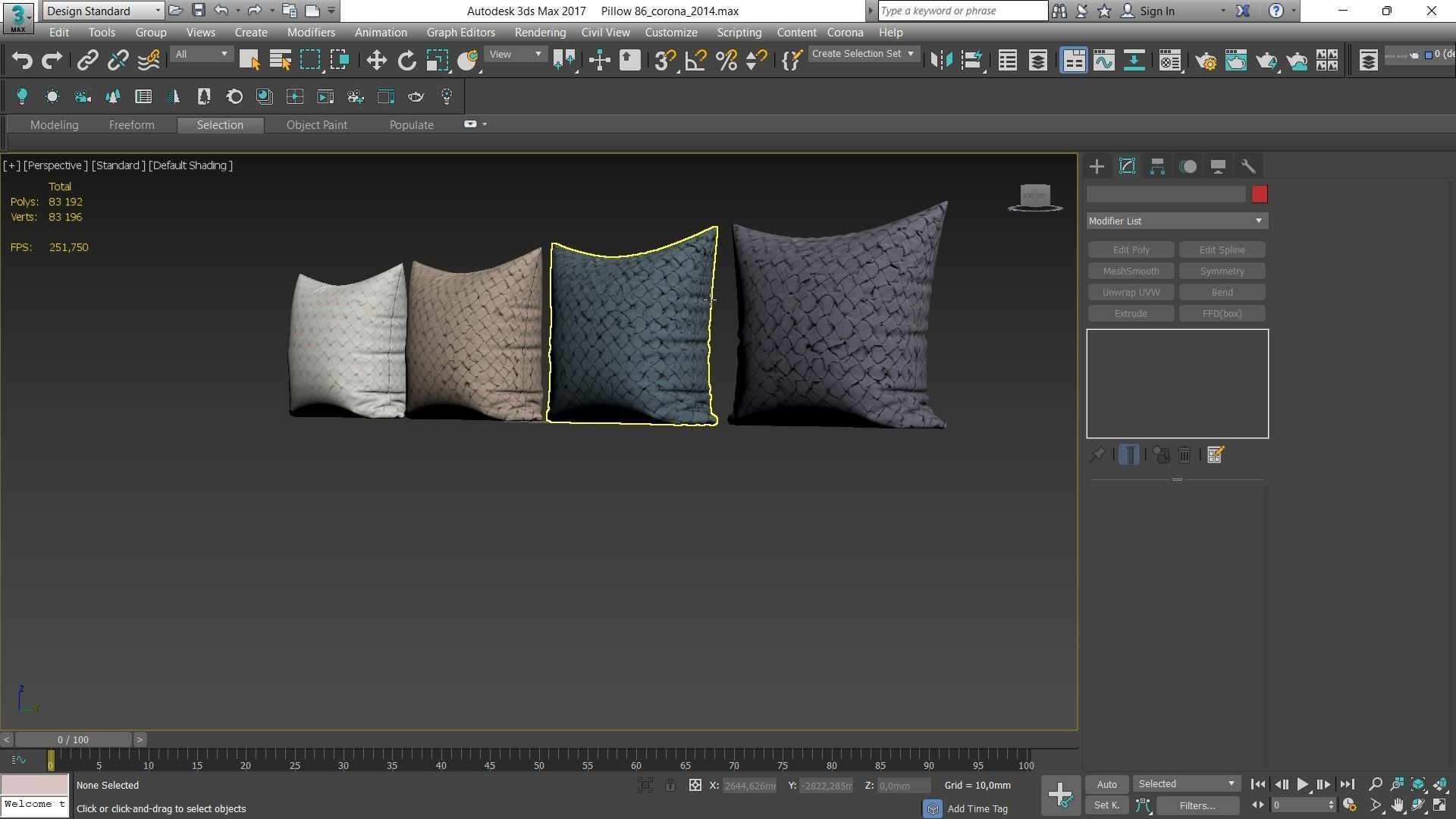1456x819 pixels.
Task: Open the Default Shading viewport menu
Action: (190, 165)
